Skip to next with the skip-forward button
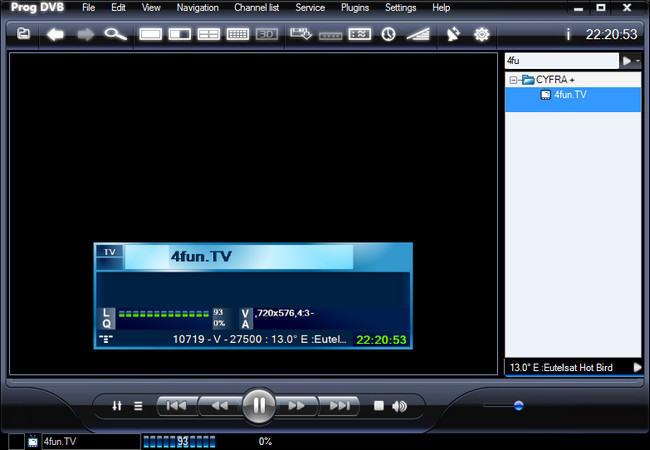This screenshot has height=450, width=650. (x=339, y=405)
